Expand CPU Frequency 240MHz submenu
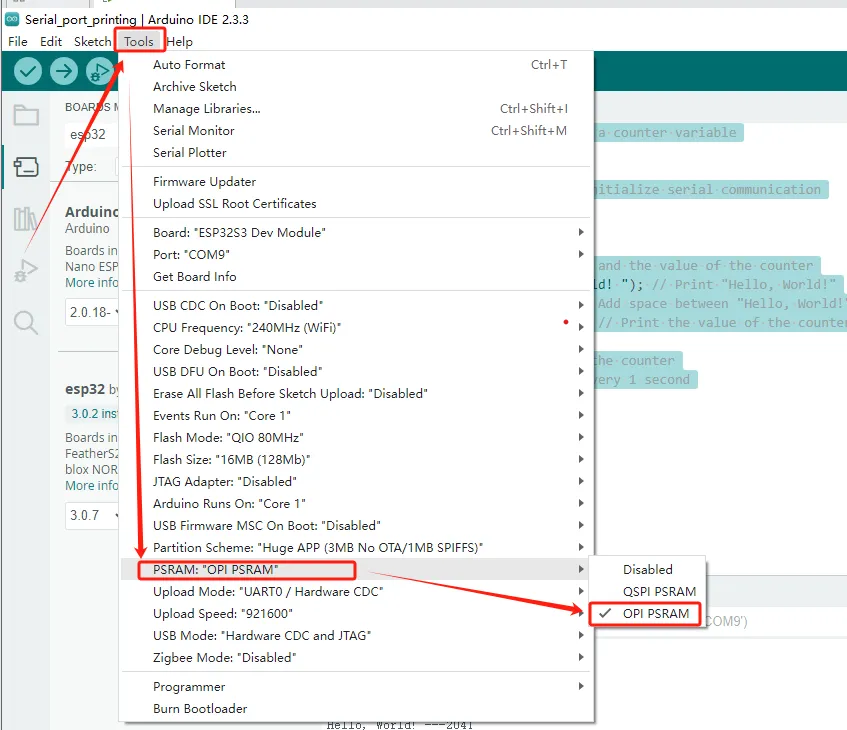 (x=357, y=327)
